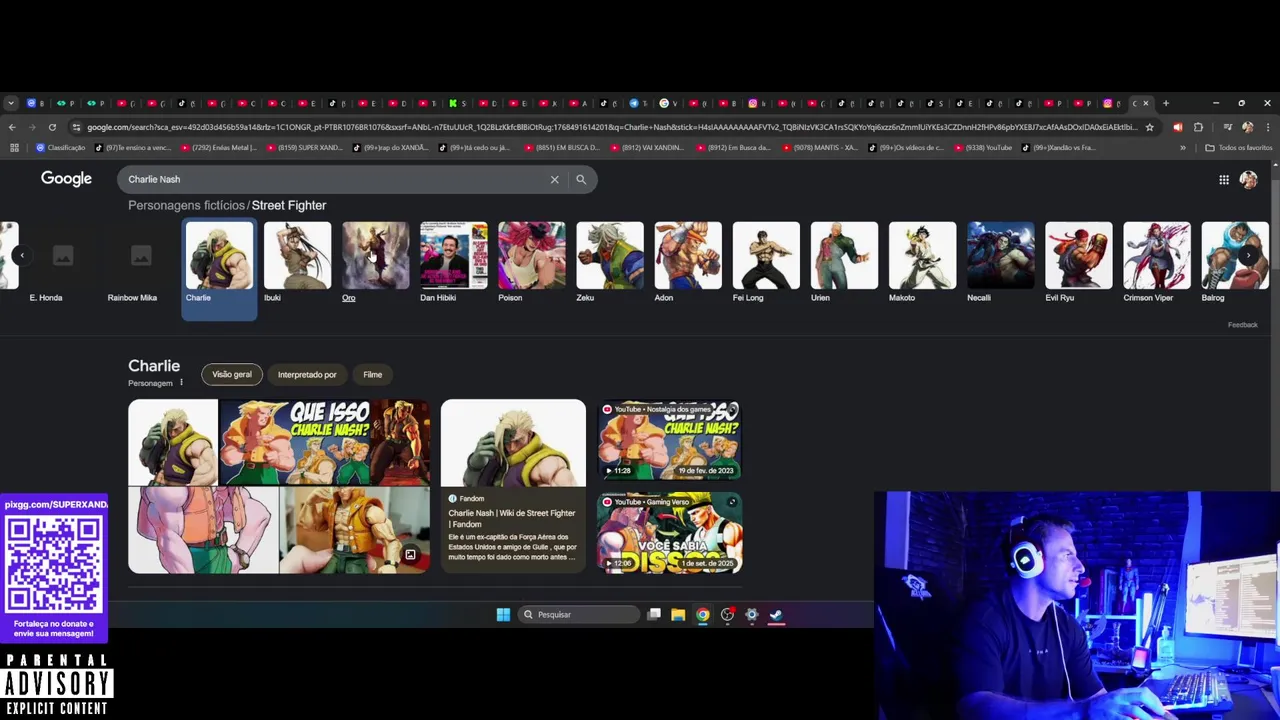Open new browser tab plus button
Screen dimensions: 1280x720
1165,103
